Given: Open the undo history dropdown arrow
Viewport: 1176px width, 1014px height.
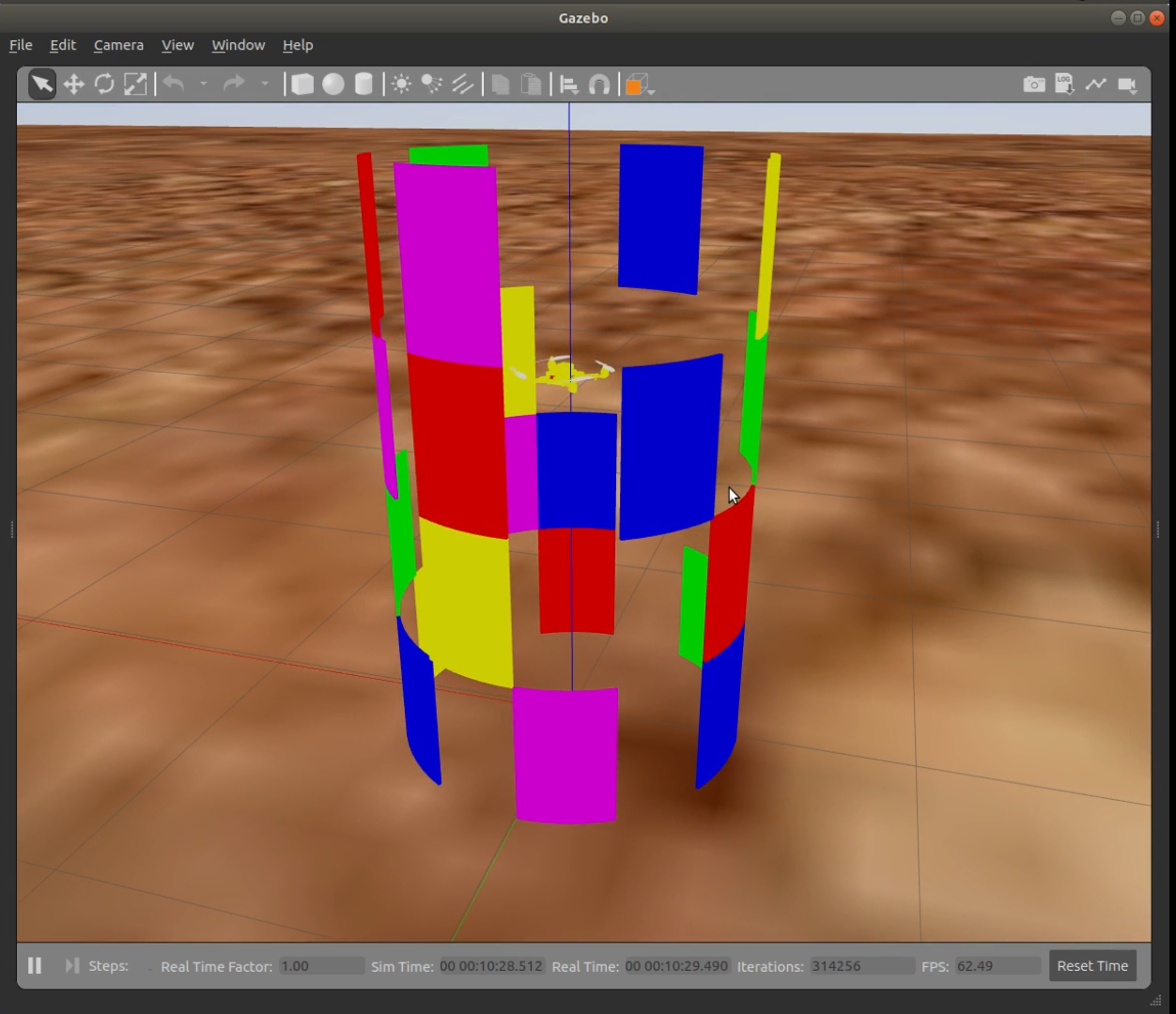Looking at the screenshot, I should [203, 84].
